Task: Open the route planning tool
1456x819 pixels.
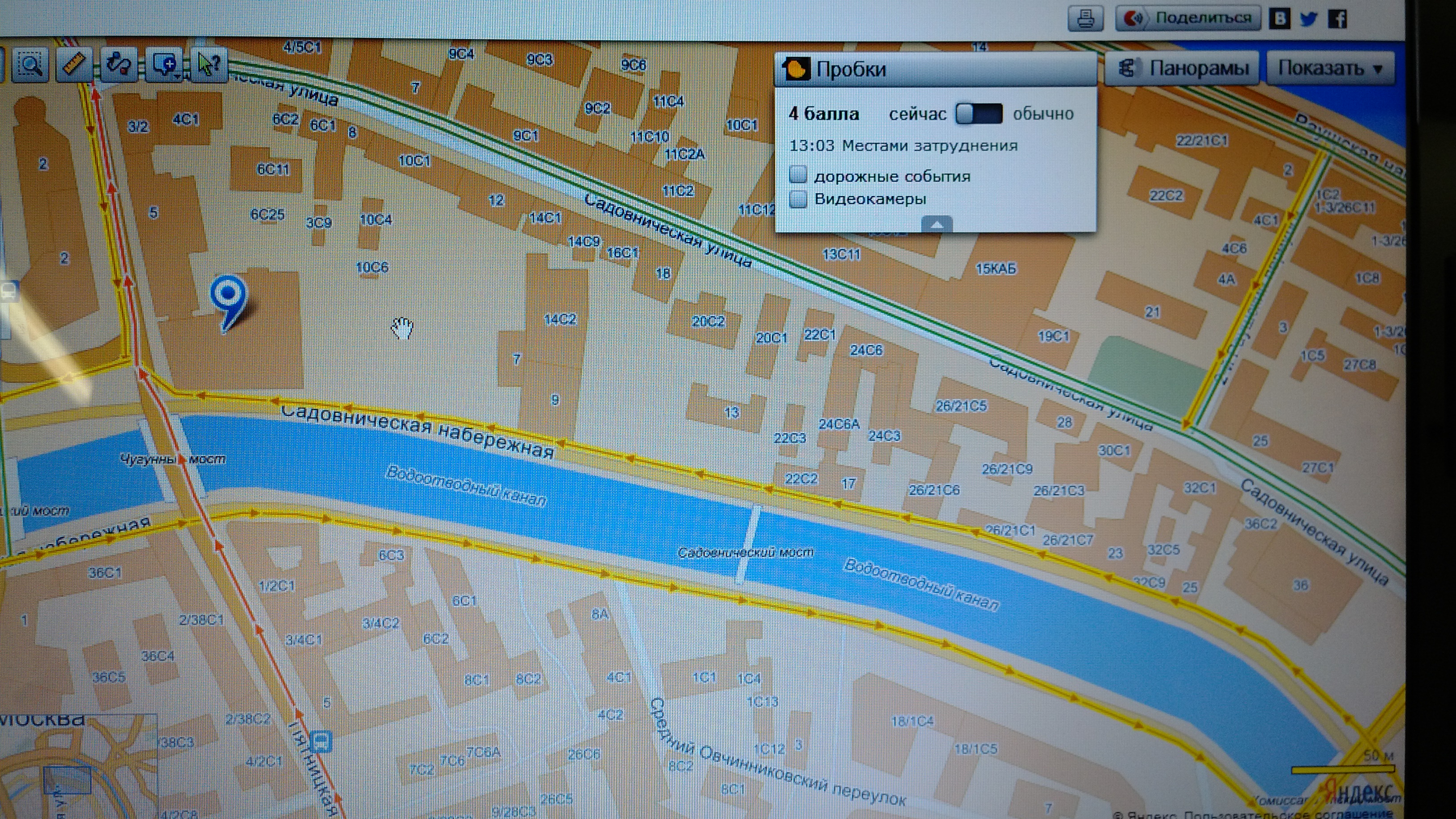Action: tap(119, 64)
